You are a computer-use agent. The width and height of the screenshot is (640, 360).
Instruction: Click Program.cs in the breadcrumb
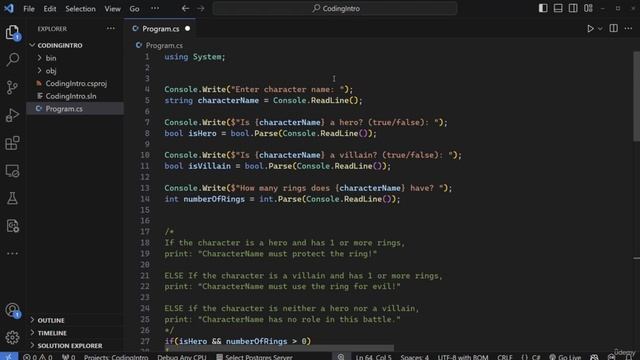164,45
